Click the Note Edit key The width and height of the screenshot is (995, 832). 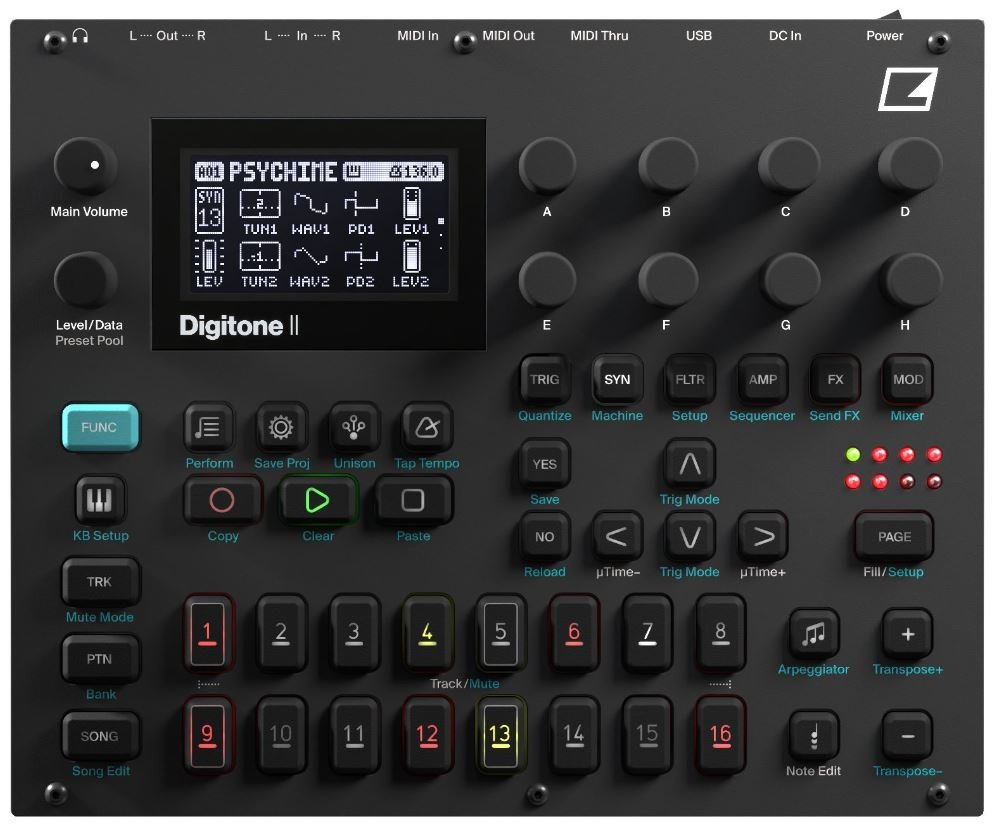click(x=814, y=736)
